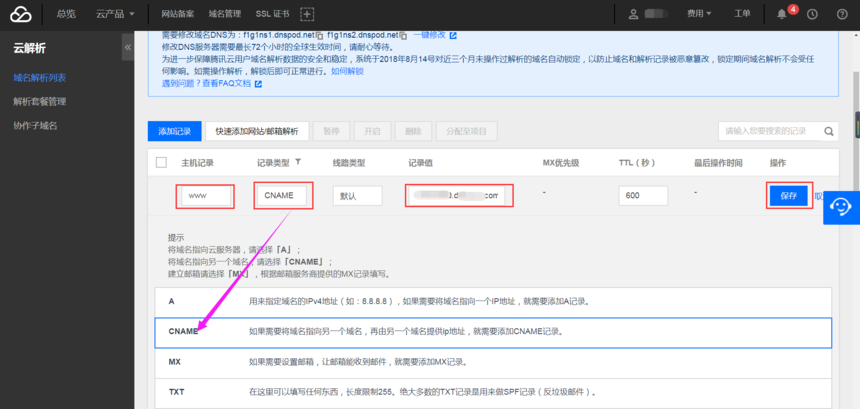860x409 pixels.
Task: Select the CNAME option in type list
Action: [185, 332]
